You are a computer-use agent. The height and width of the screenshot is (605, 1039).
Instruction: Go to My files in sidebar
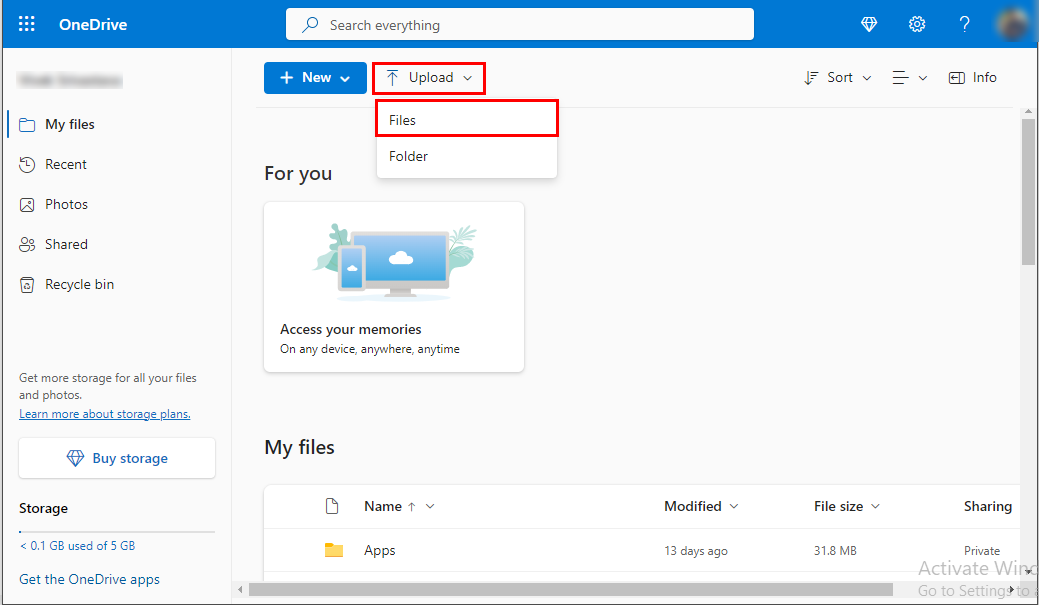[70, 125]
